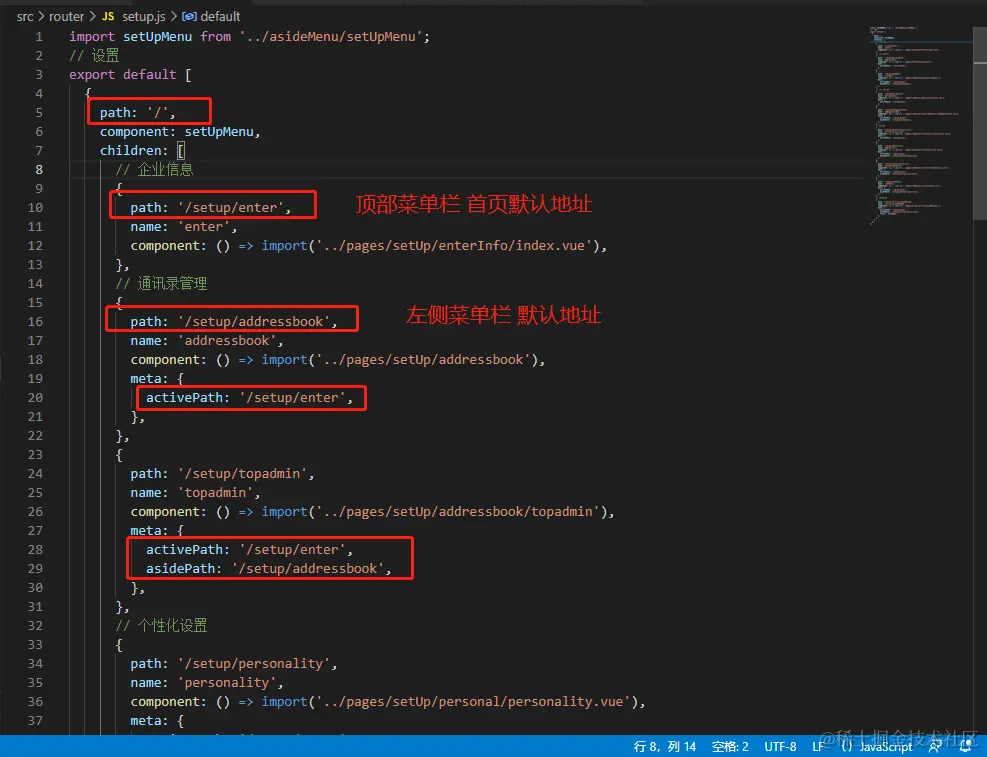Click 'asidePath' property on line 29
Image resolution: width=987 pixels, height=757 pixels.
coord(181,568)
